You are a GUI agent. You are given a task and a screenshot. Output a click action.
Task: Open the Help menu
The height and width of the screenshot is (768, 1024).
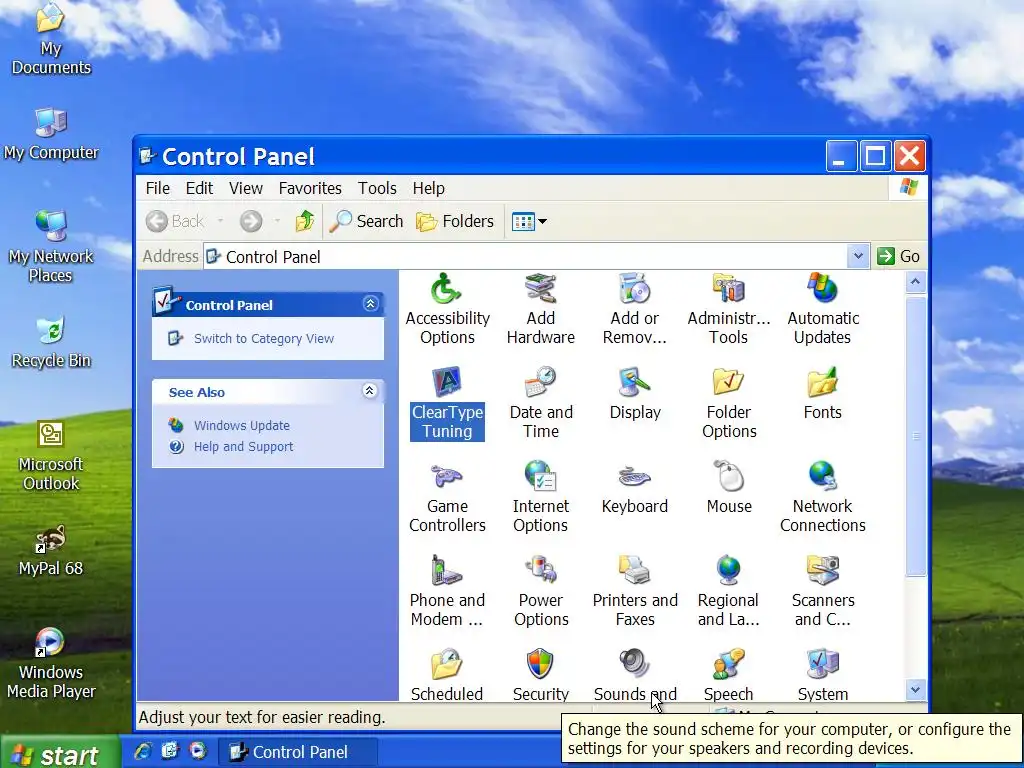tap(428, 188)
